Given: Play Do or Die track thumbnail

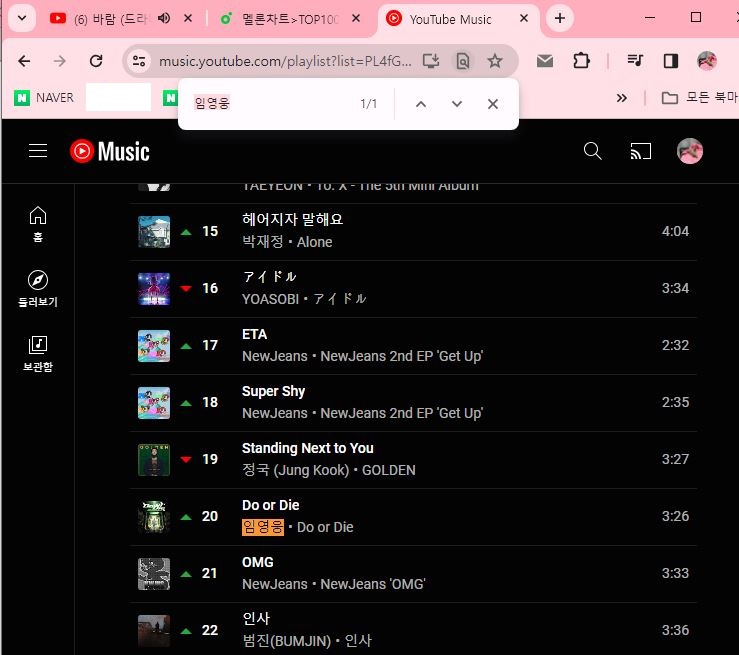Looking at the screenshot, I should click(154, 516).
